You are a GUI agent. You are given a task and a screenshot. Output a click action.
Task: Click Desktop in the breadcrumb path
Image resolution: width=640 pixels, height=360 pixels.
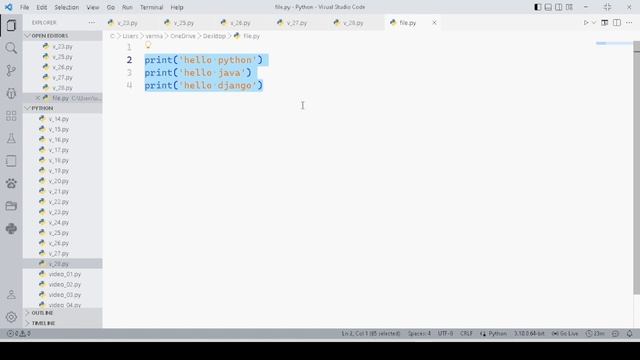point(214,36)
